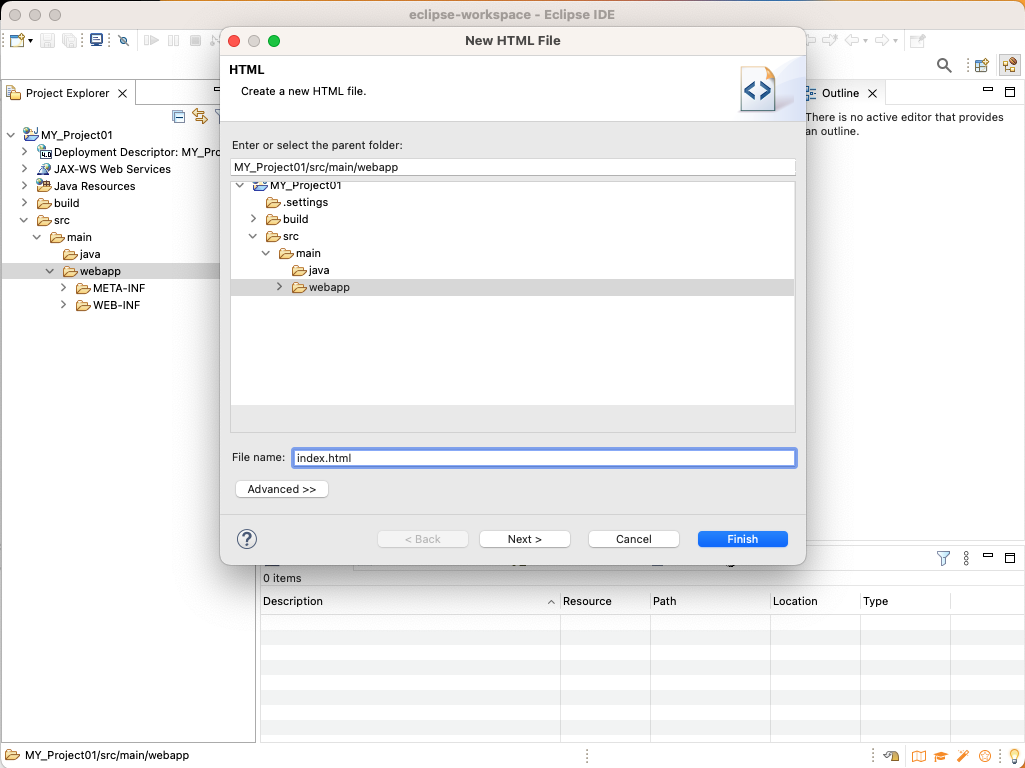This screenshot has width=1025, height=768.
Task: Click Tip of the Day lightbulb icon
Action: click(x=1015, y=756)
